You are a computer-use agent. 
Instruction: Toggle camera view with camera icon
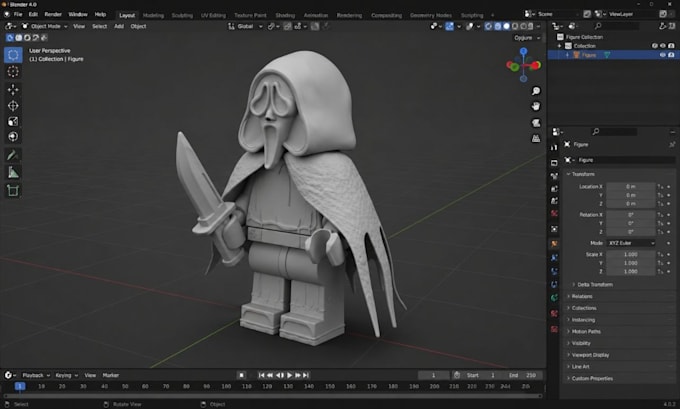click(536, 123)
